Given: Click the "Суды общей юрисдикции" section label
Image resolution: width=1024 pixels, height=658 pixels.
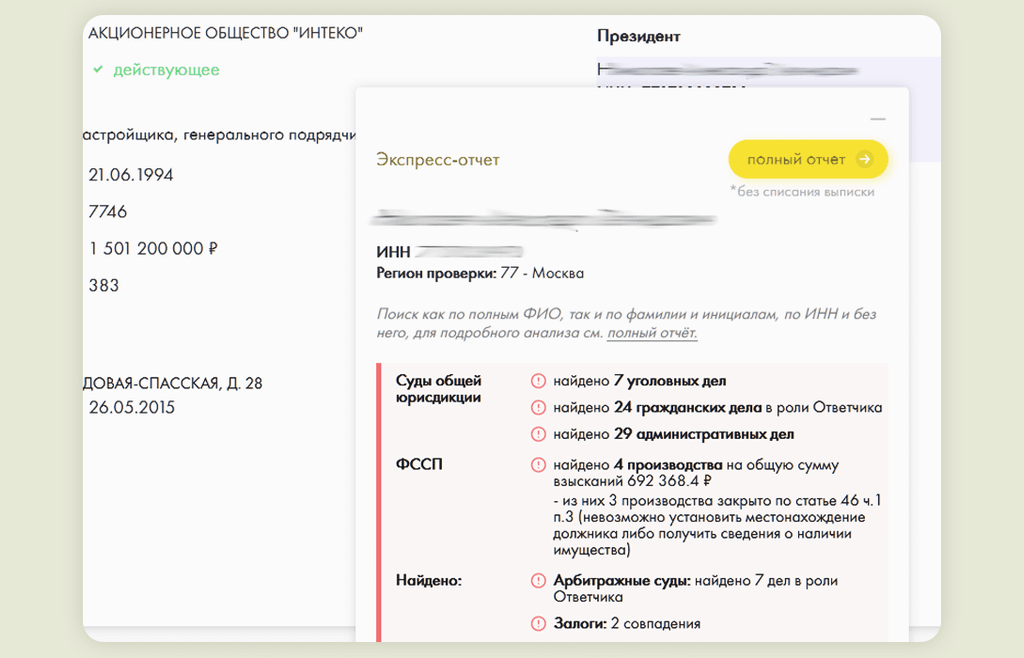Looking at the screenshot, I should tap(438, 389).
